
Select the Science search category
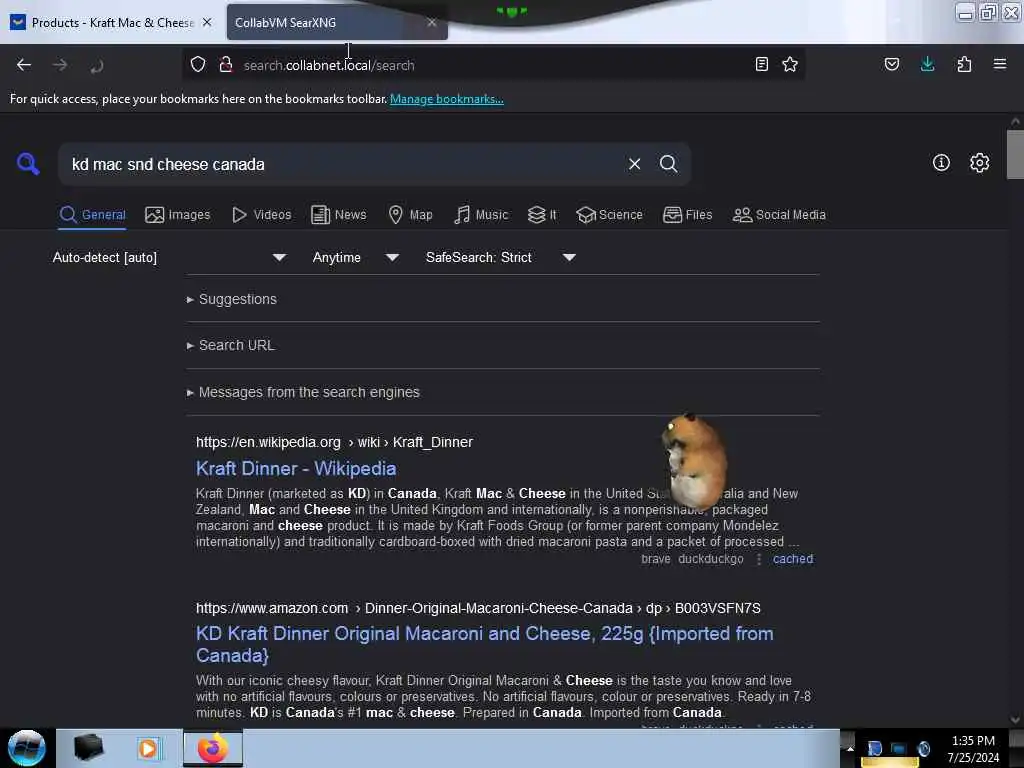coord(609,215)
